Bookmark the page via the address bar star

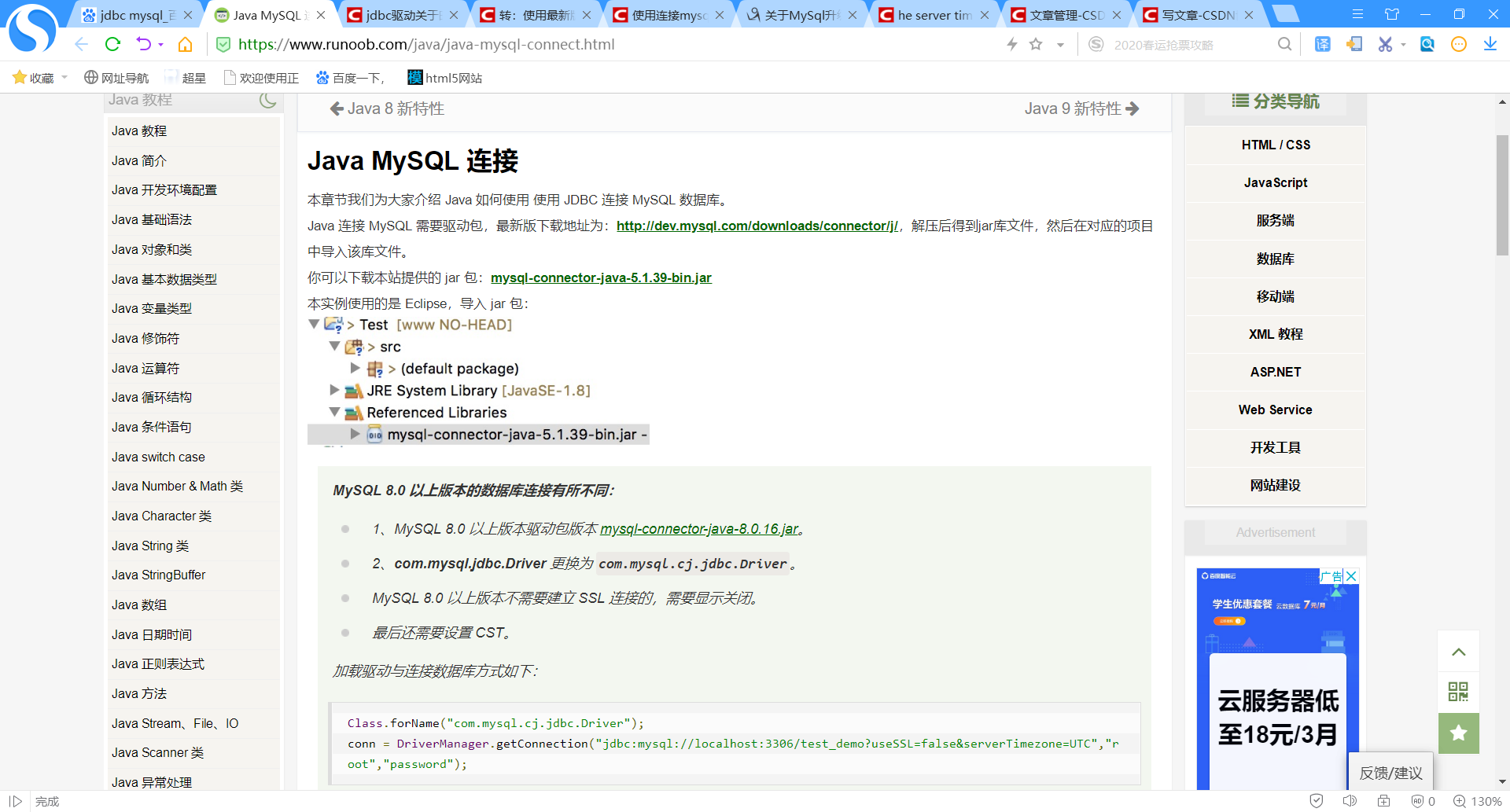click(1037, 44)
